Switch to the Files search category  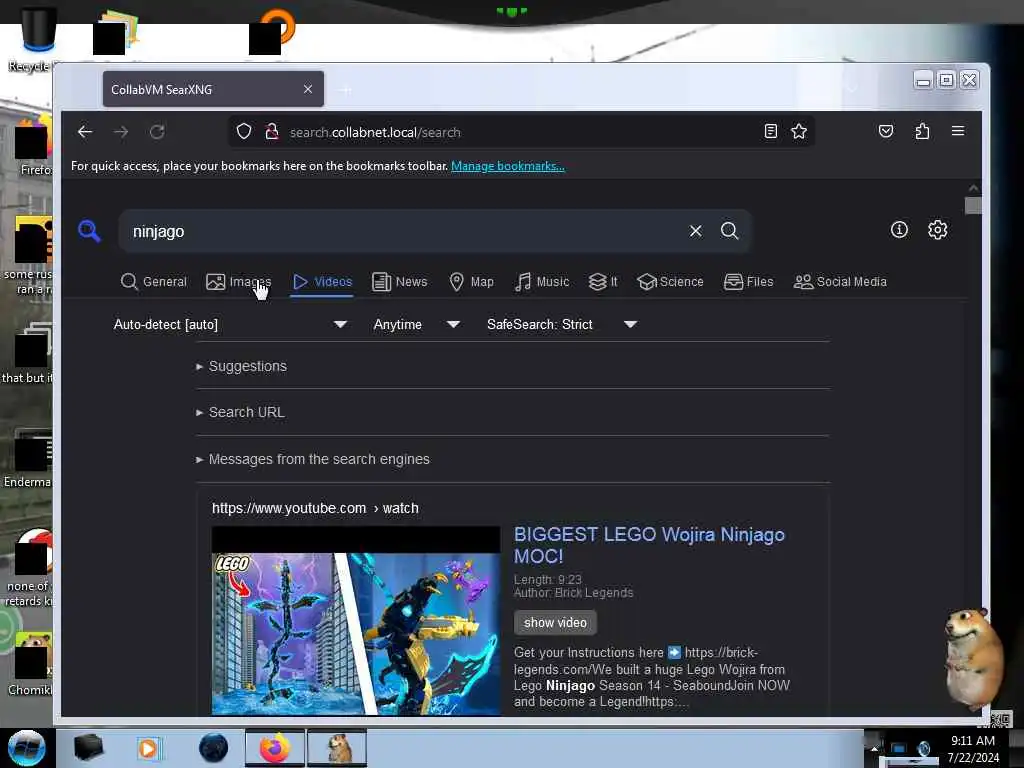(748, 281)
